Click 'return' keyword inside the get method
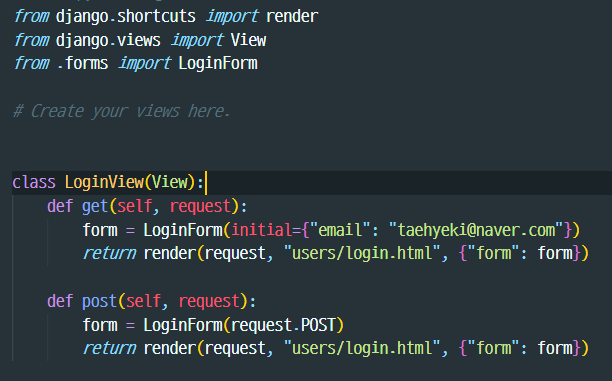 coord(109,254)
